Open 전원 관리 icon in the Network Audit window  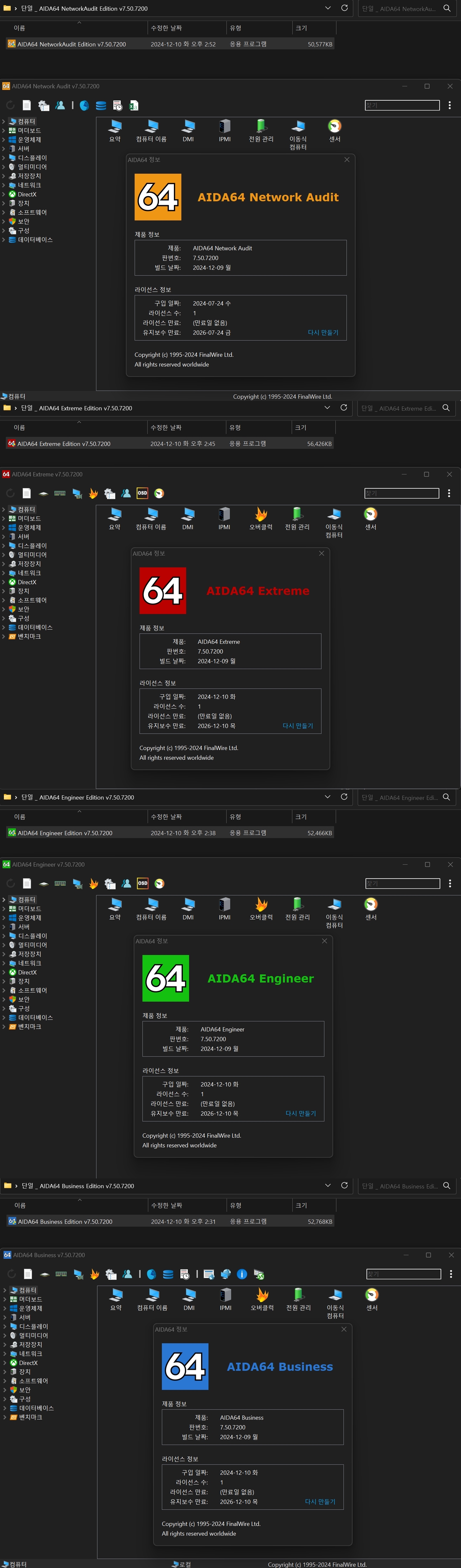261,130
